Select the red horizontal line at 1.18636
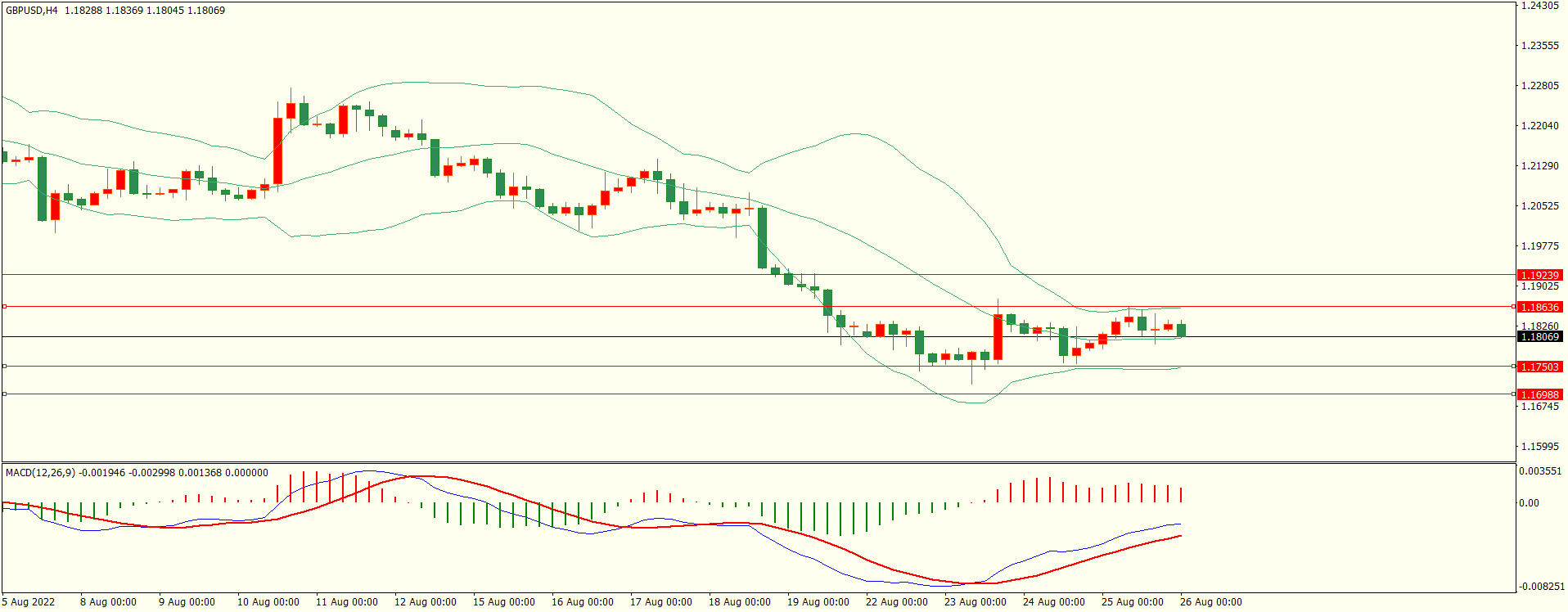 (759, 307)
